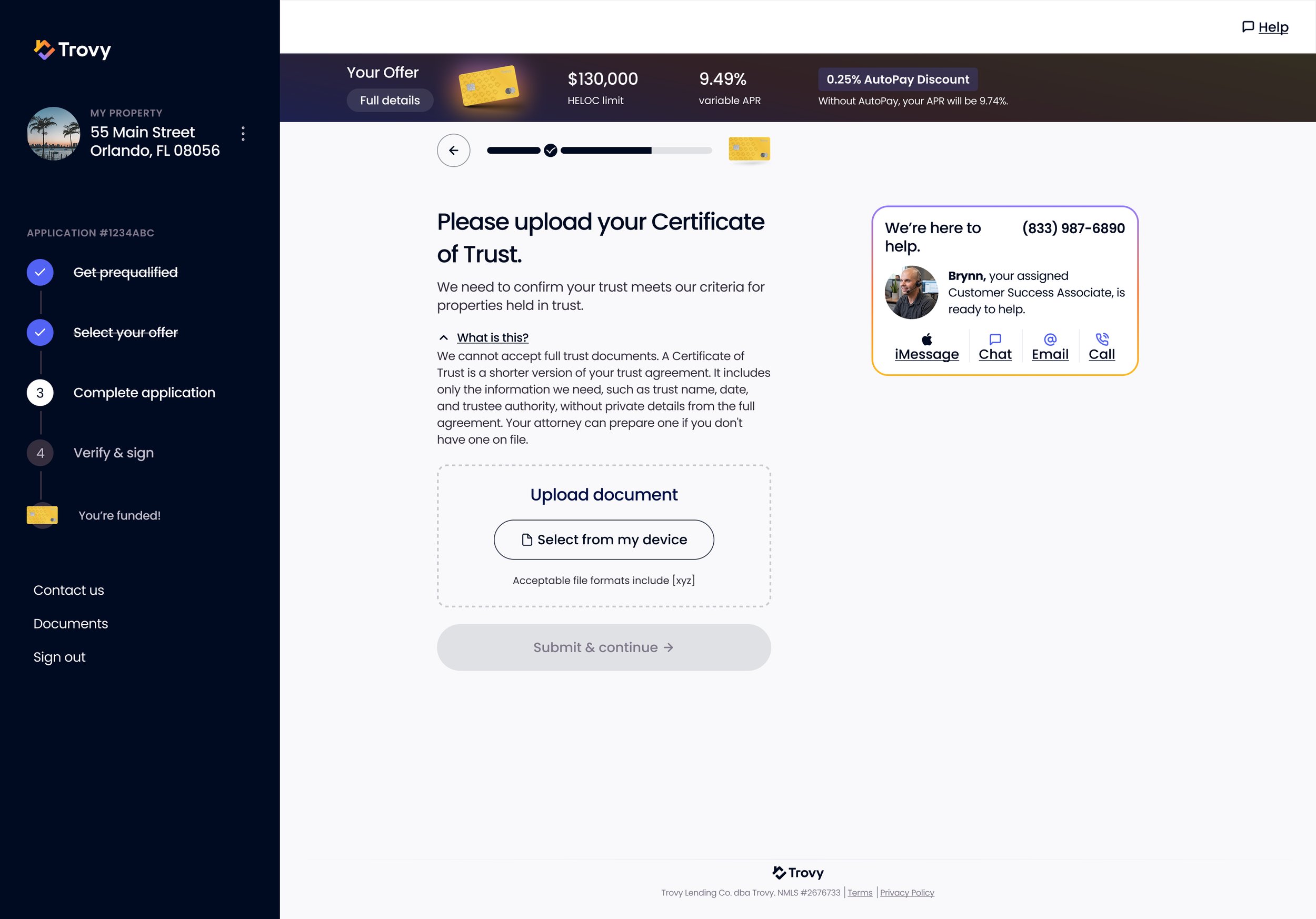The height and width of the screenshot is (919, 1316).
Task: Click the Trovy logo in the footer
Action: (x=798, y=873)
